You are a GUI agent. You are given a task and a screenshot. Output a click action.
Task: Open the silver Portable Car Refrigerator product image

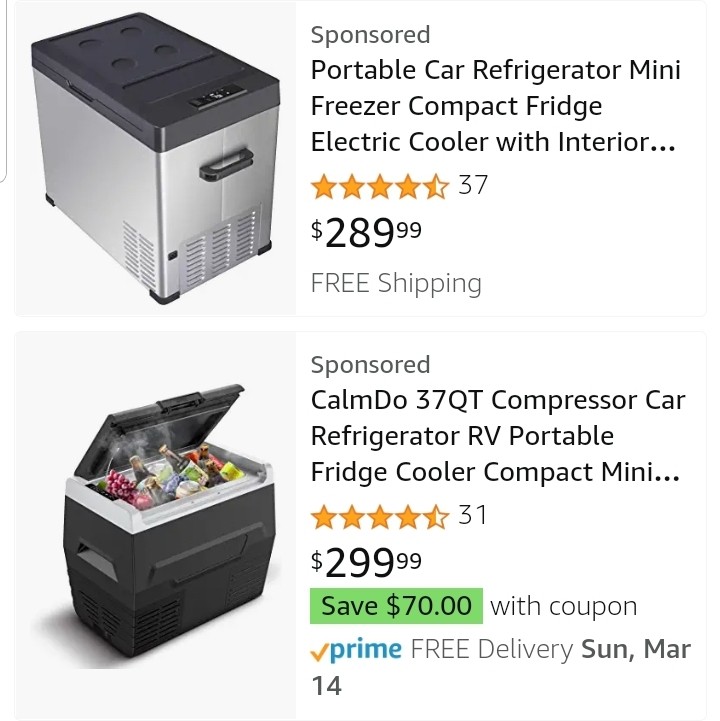153,158
